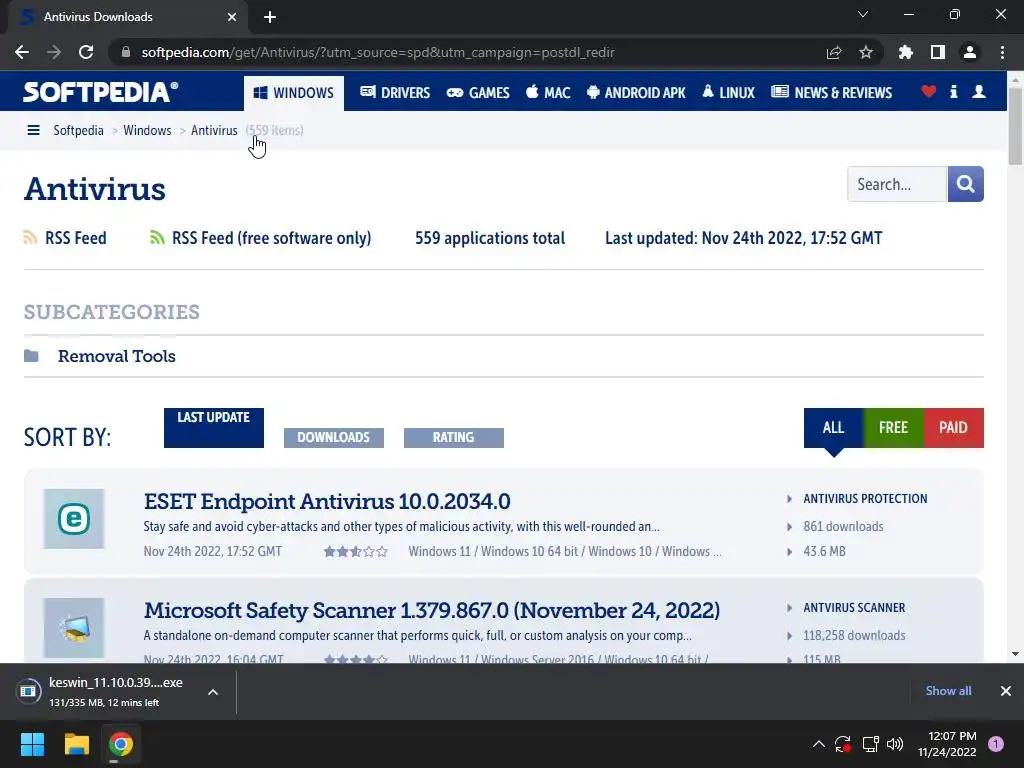Open the clock showing 12:07 PM
The image size is (1024, 768).
947,744
